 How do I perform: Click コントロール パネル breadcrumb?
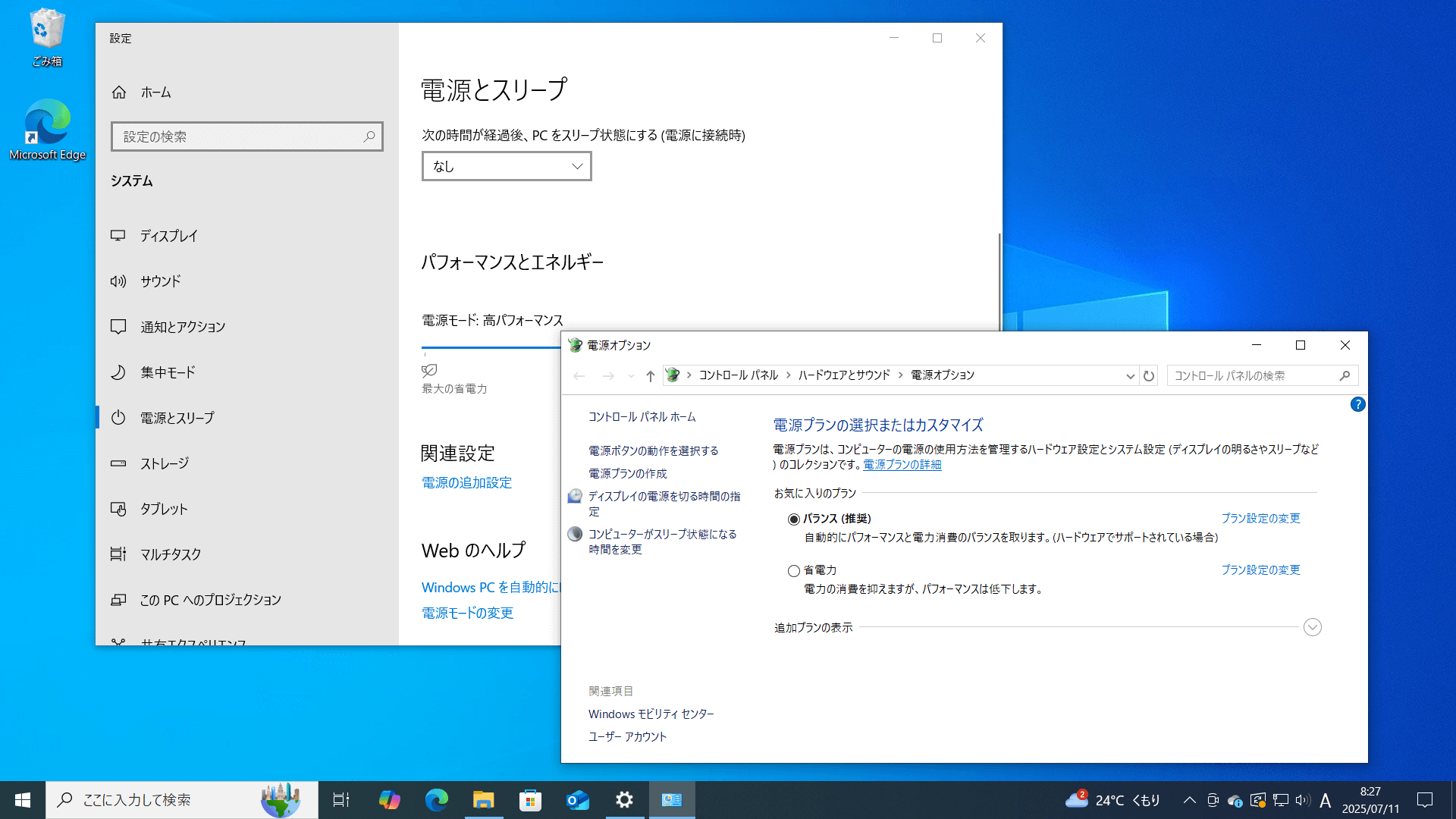click(738, 375)
